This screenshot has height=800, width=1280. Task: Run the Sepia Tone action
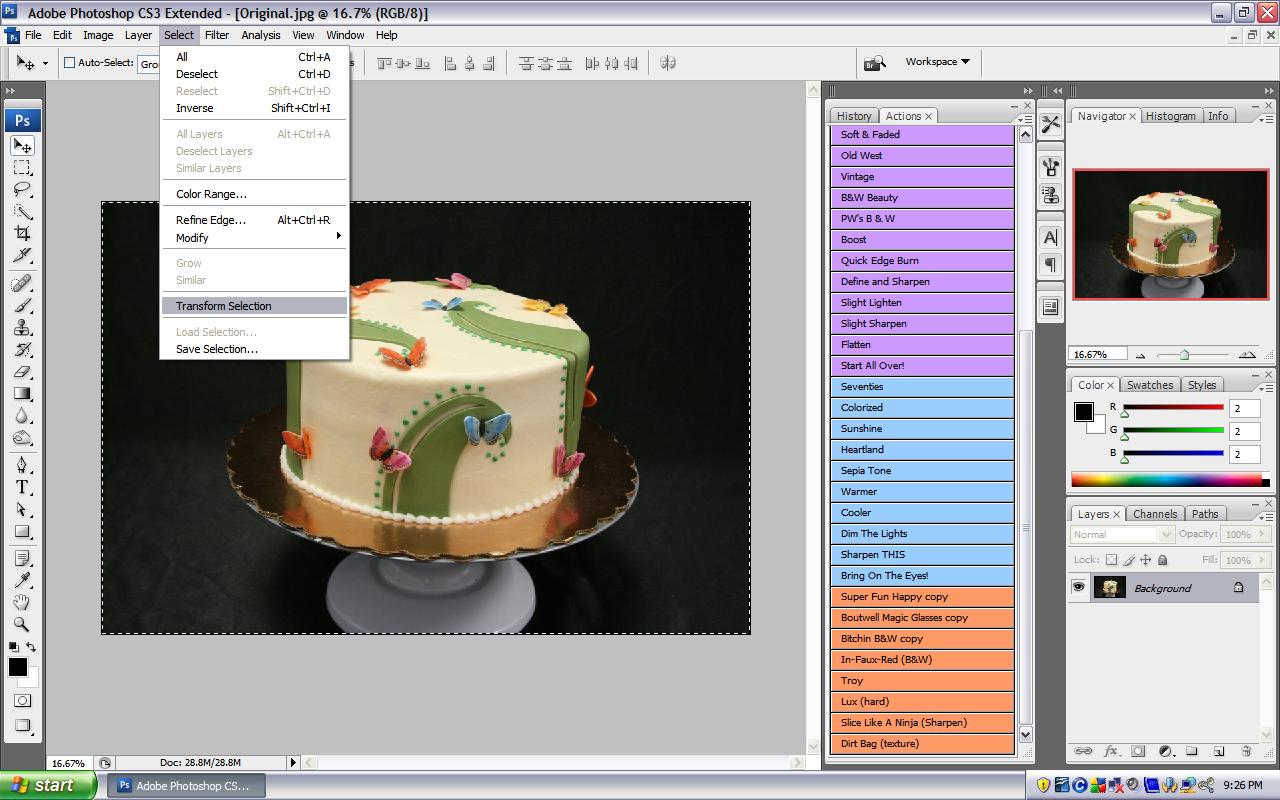coord(922,471)
